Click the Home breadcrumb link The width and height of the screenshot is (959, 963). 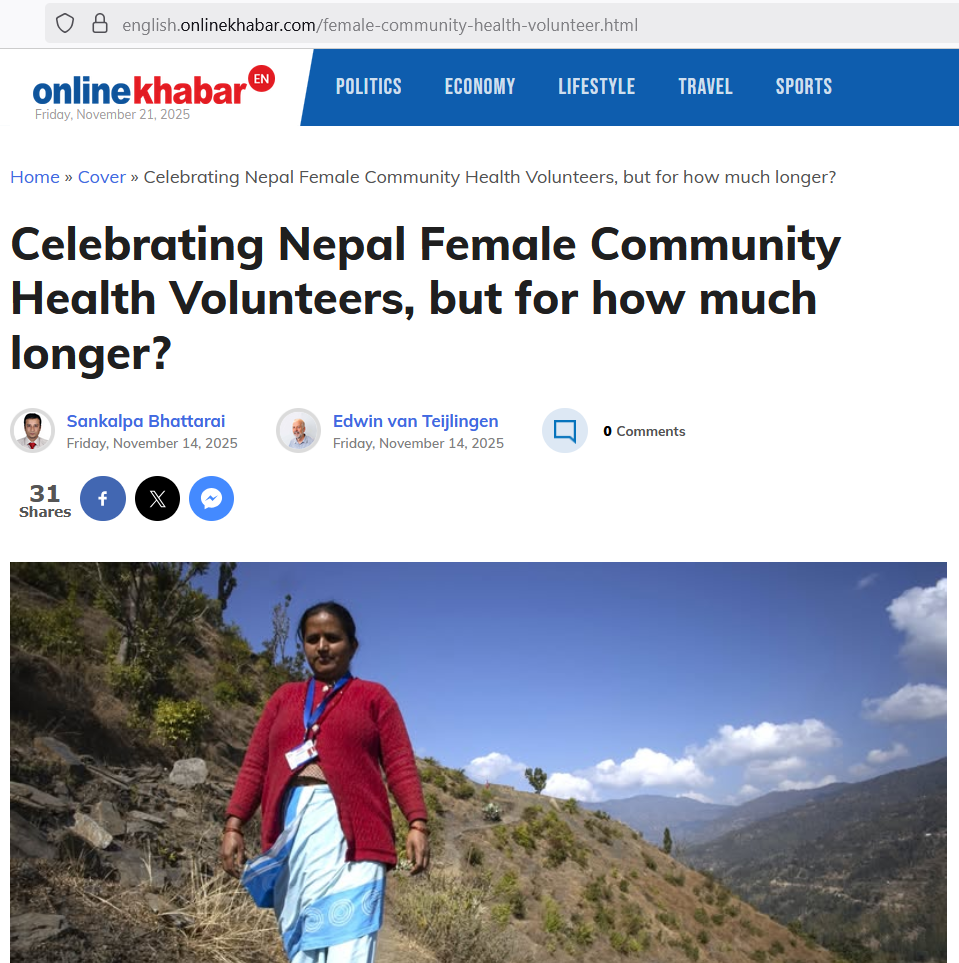point(35,177)
